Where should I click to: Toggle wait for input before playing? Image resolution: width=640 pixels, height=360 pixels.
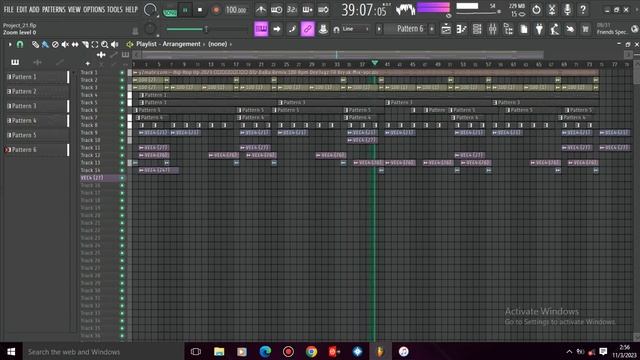[276, 9]
